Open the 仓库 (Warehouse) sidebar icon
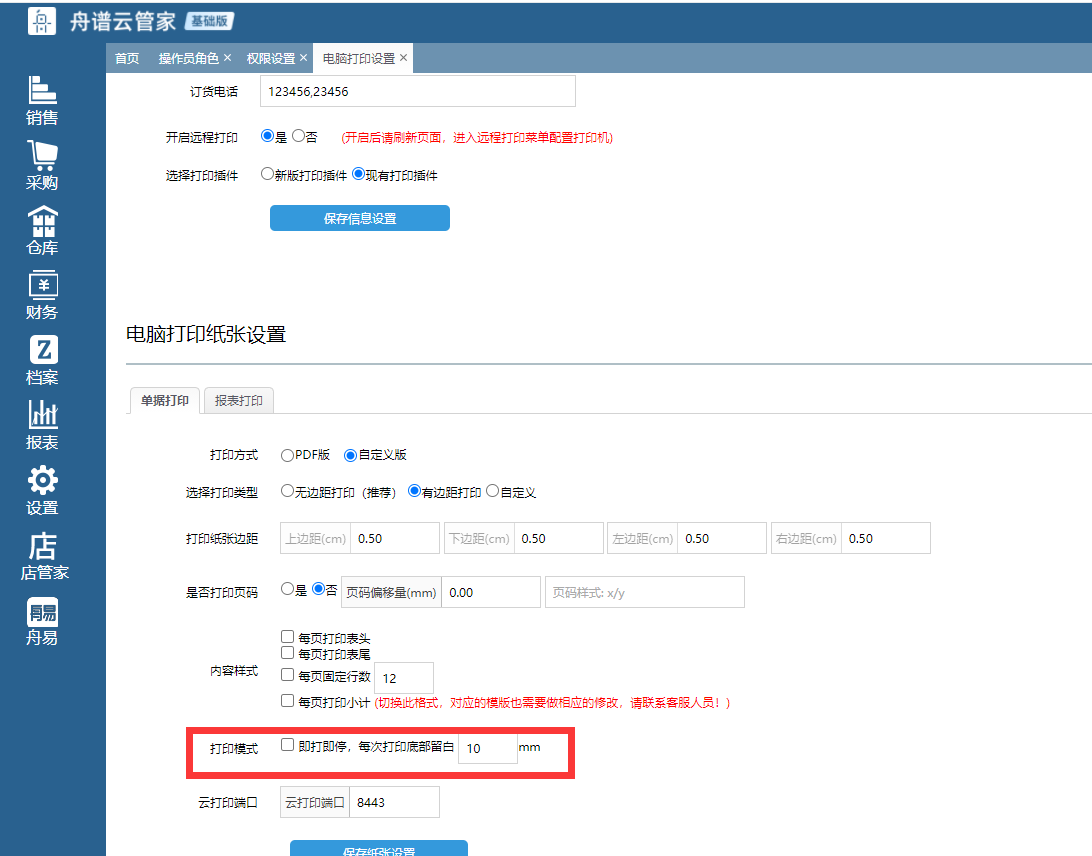The image size is (1092, 856). click(x=42, y=221)
